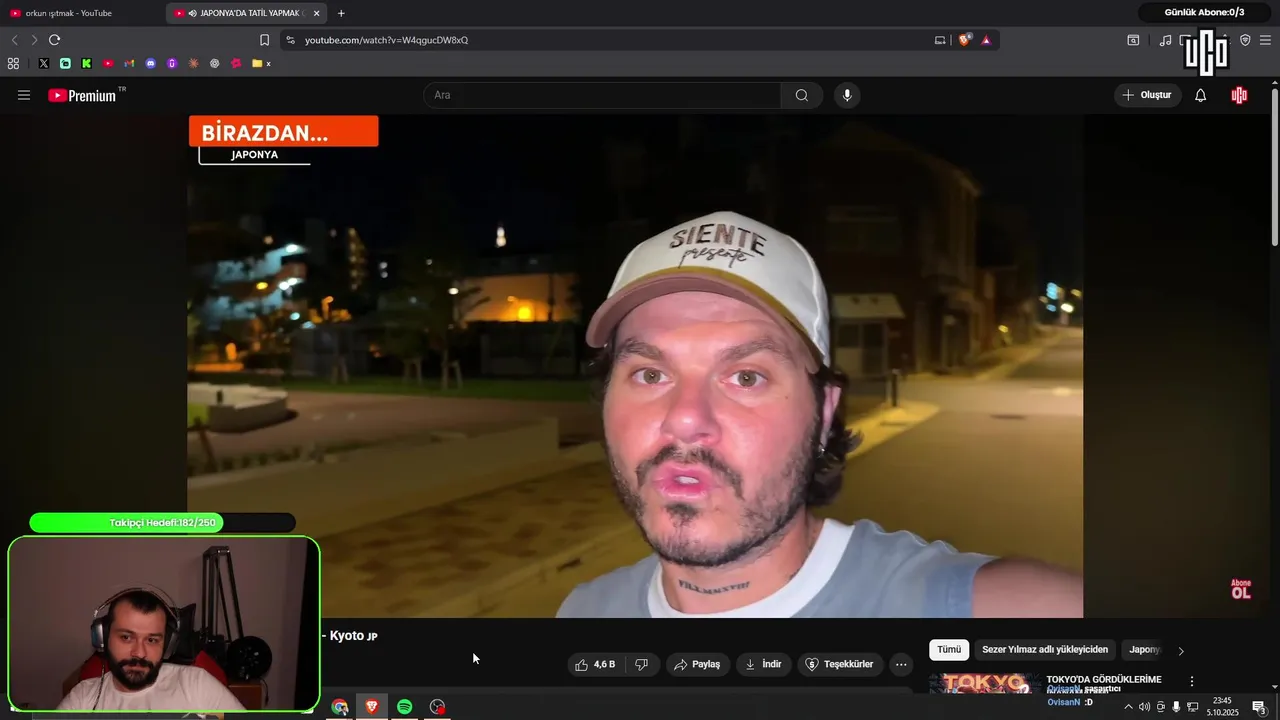The height and width of the screenshot is (720, 1280).
Task: Reload the current page
Action: (55, 40)
